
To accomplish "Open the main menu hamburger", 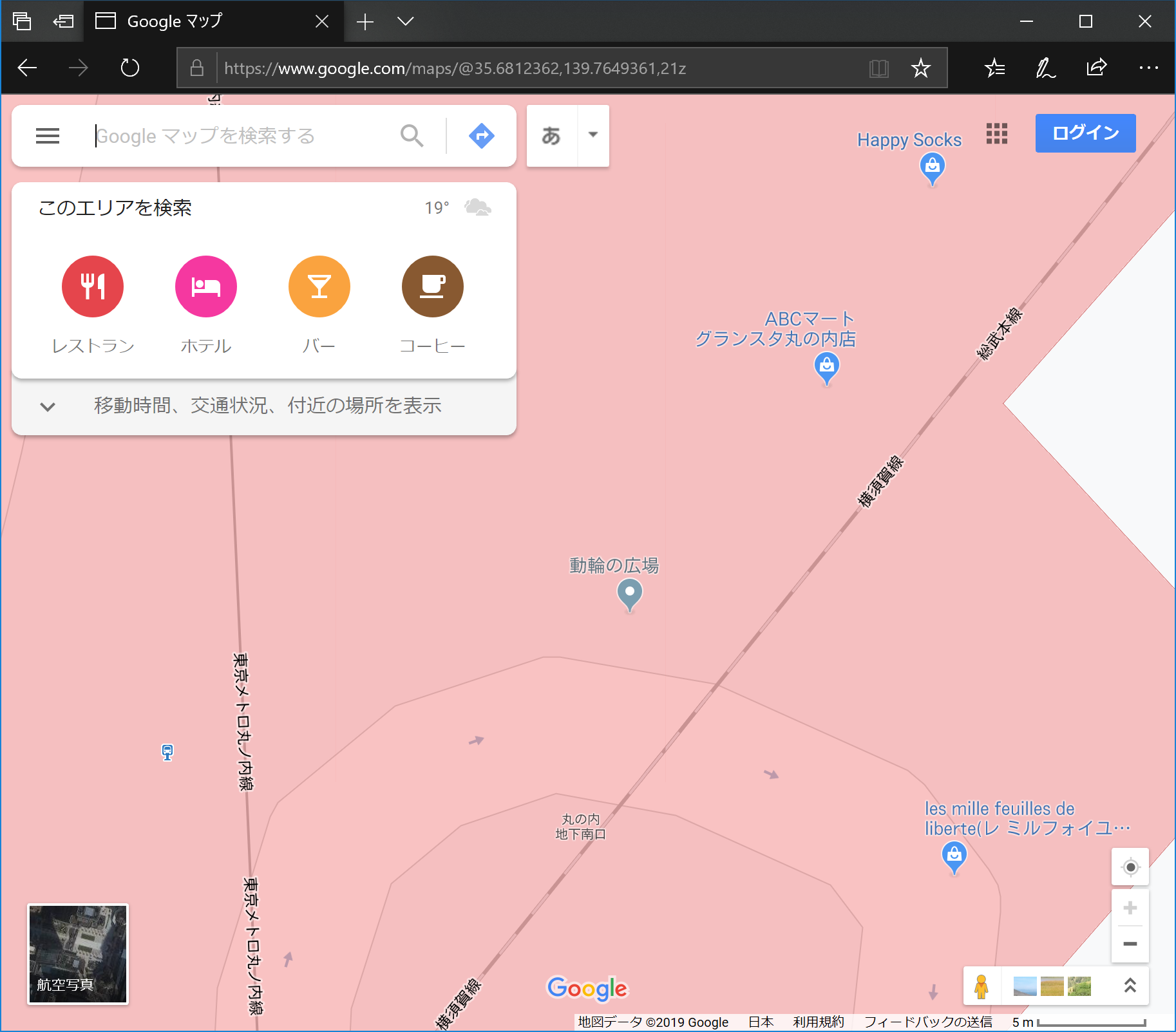I will click(47, 136).
